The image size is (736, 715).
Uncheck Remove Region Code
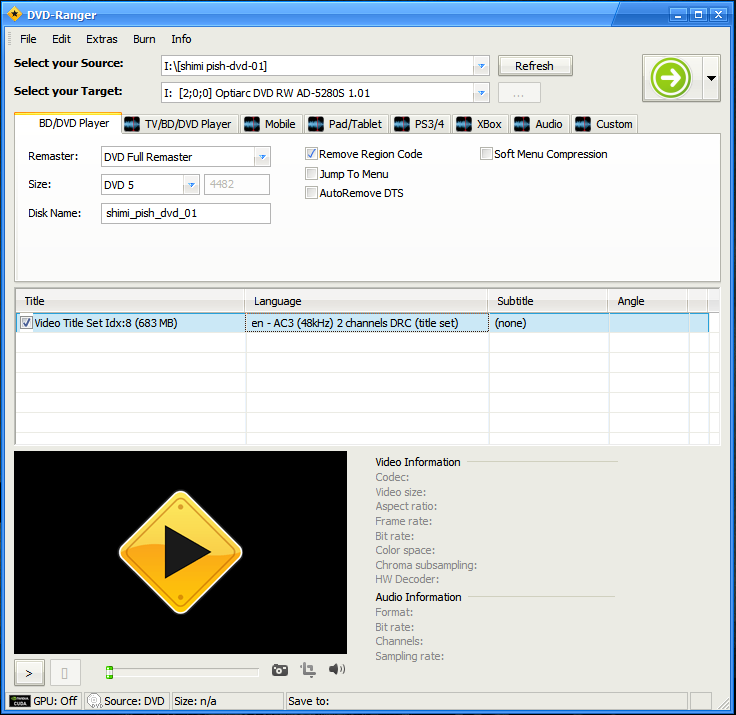coord(311,154)
